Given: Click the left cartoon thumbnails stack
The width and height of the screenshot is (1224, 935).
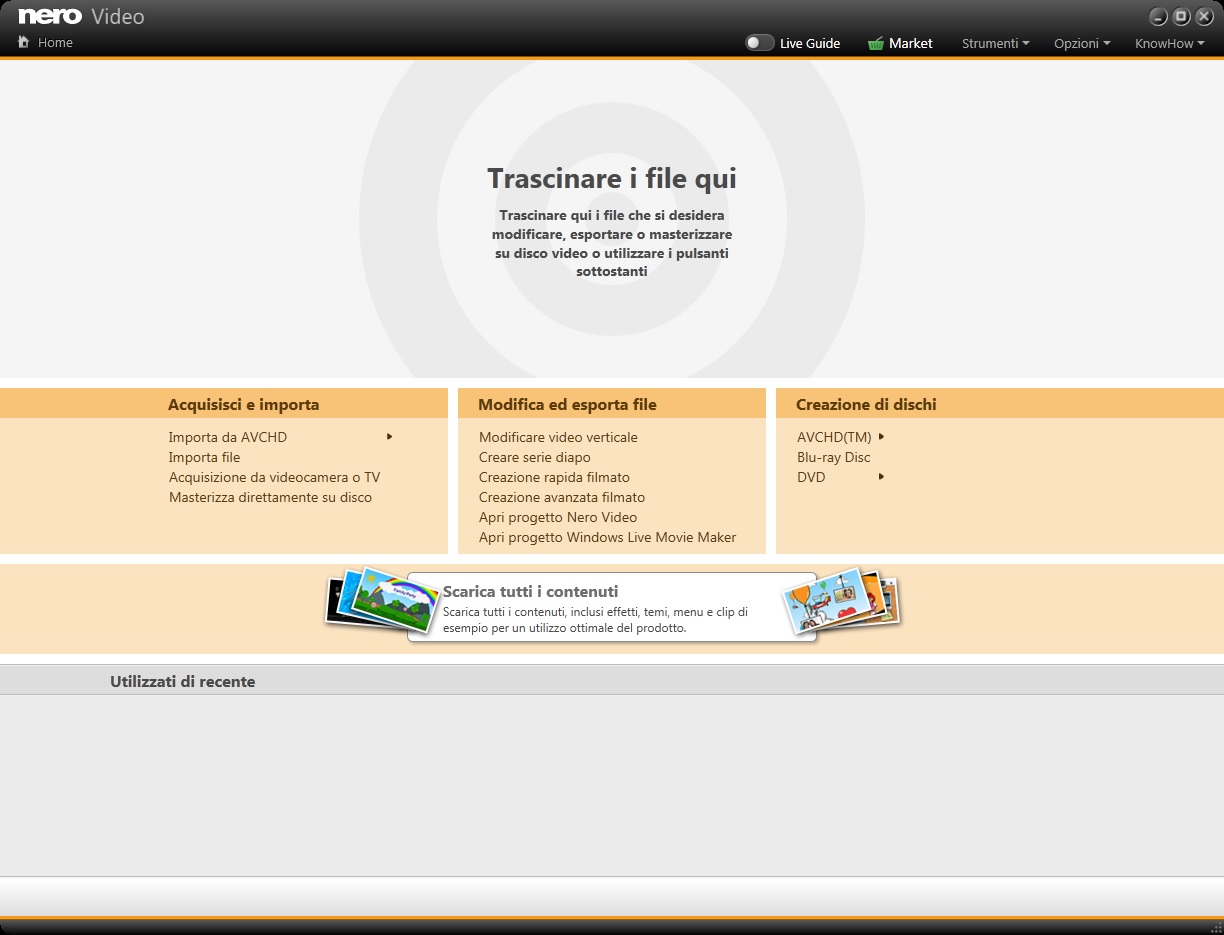Looking at the screenshot, I should click(384, 600).
